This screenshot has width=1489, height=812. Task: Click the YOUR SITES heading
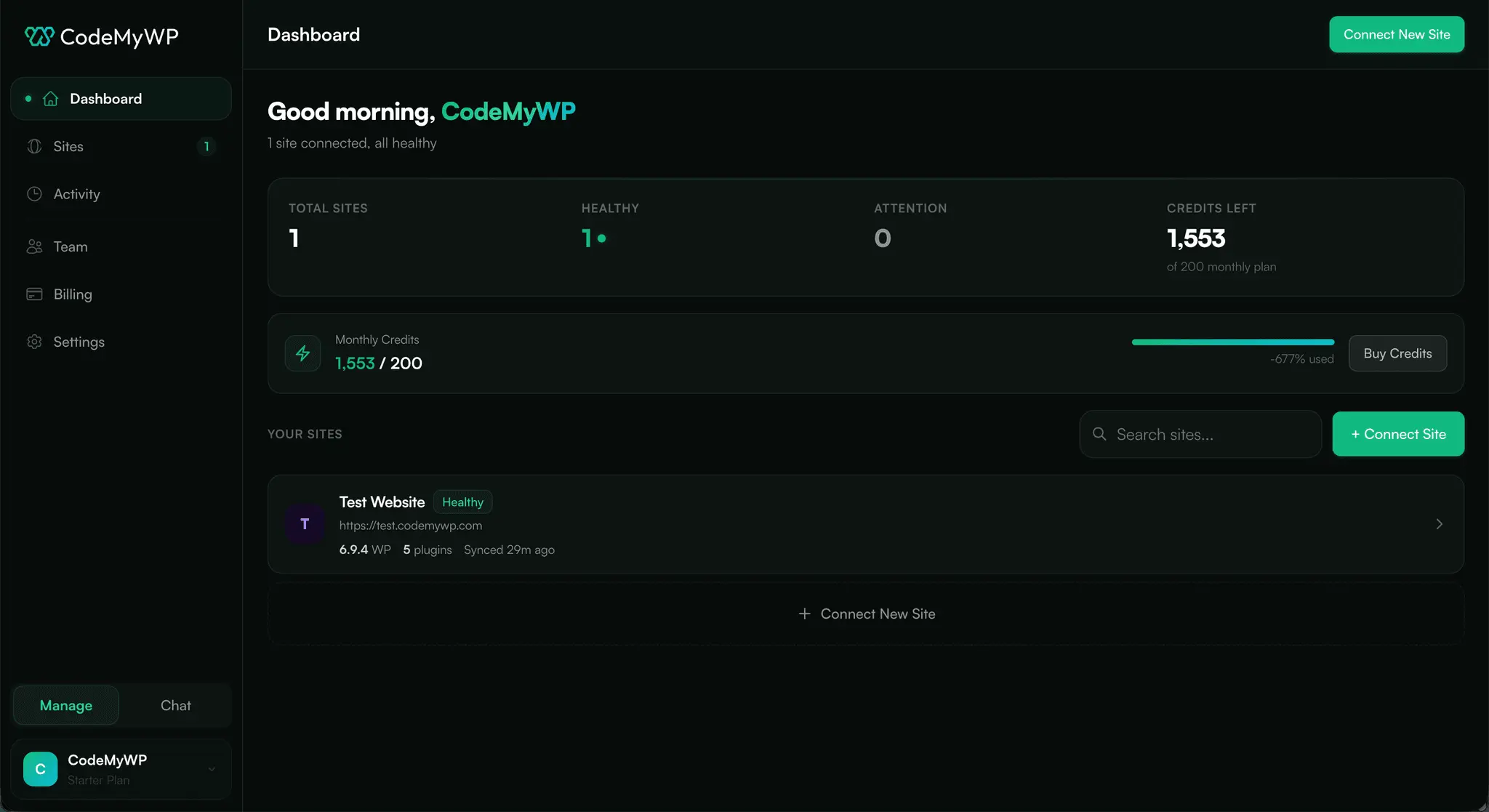[305, 434]
